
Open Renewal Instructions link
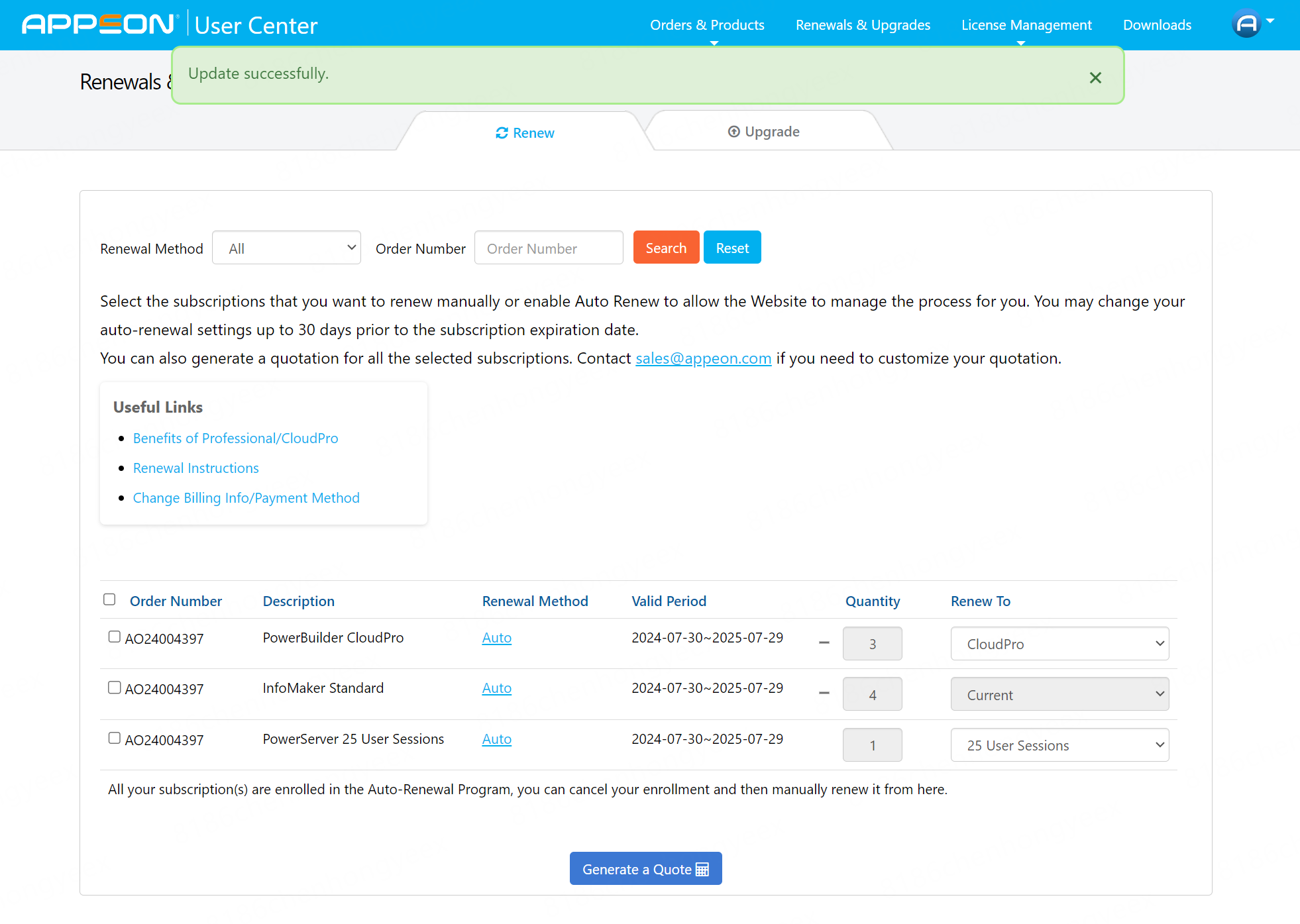(x=195, y=468)
